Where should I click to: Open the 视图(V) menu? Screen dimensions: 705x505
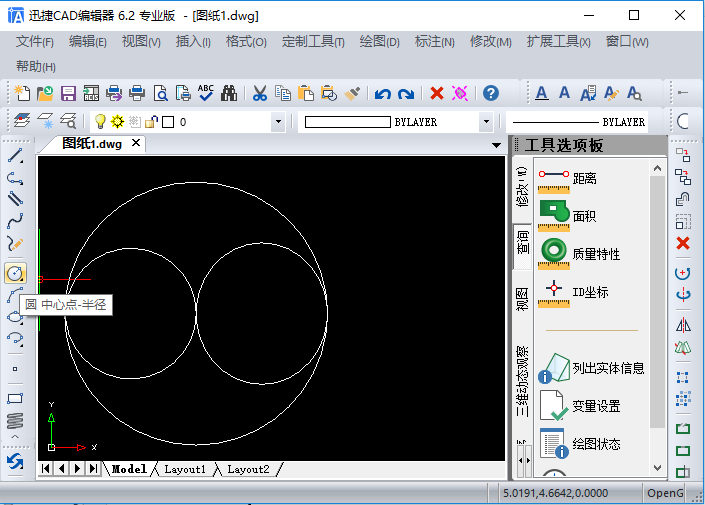click(x=141, y=42)
